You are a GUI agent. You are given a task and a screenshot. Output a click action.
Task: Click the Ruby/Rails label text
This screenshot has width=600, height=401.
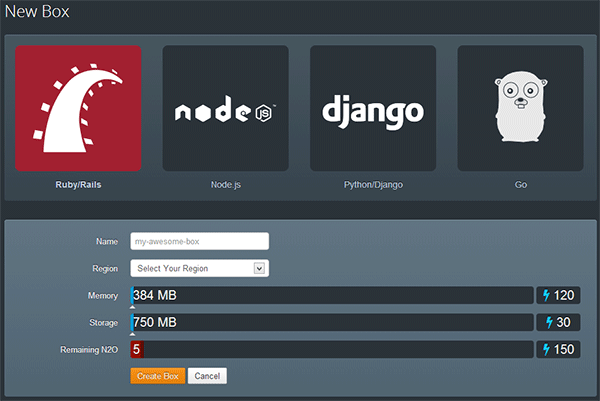[78, 185]
